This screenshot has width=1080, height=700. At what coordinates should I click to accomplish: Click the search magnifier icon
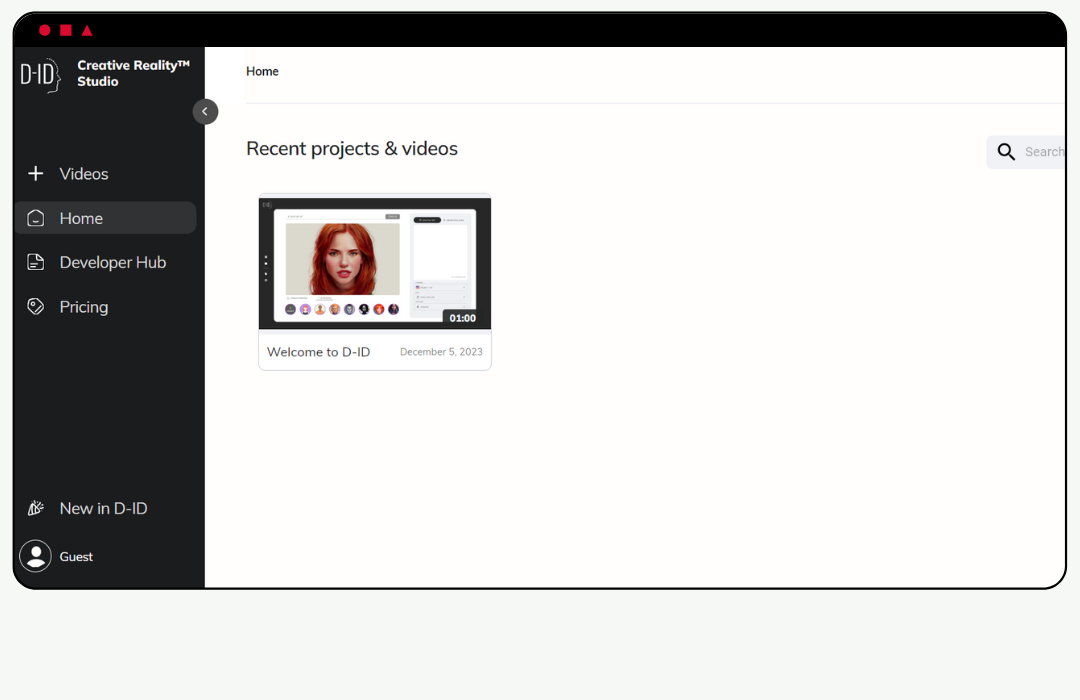click(1006, 152)
